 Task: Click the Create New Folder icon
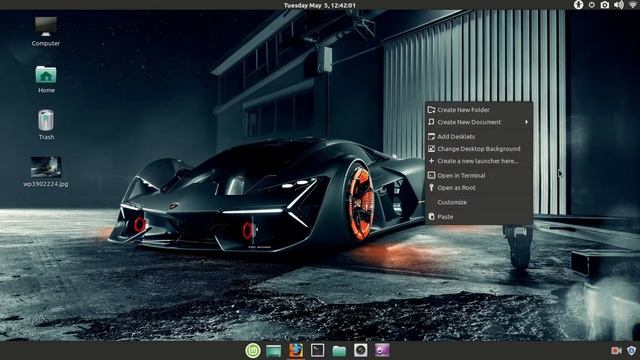click(x=431, y=109)
